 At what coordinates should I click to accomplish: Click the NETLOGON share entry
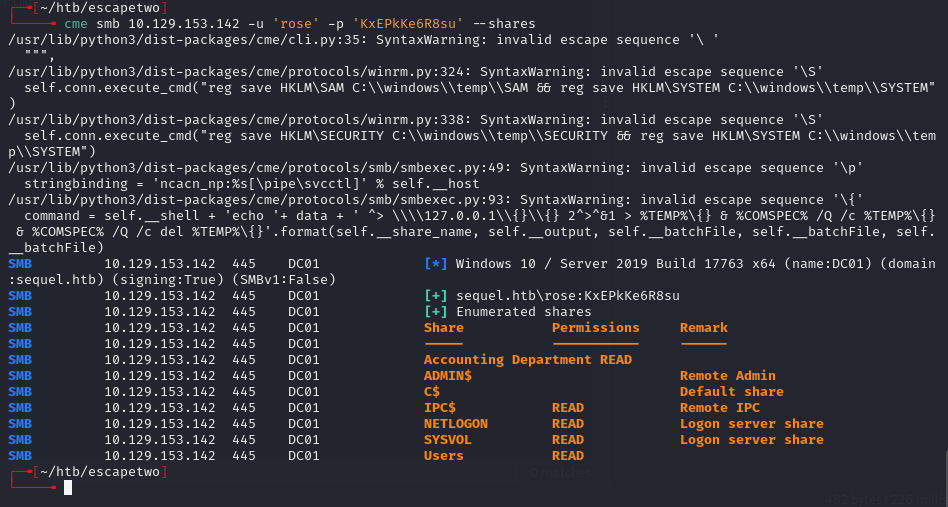455,424
